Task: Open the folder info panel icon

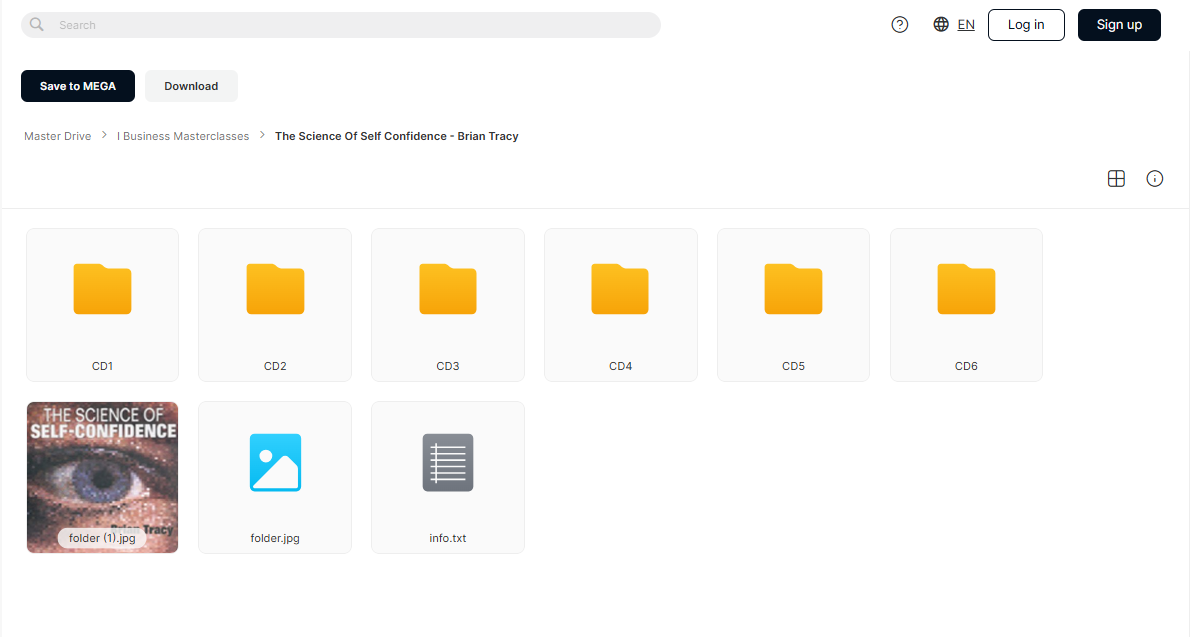Action: pyautogui.click(x=1154, y=178)
